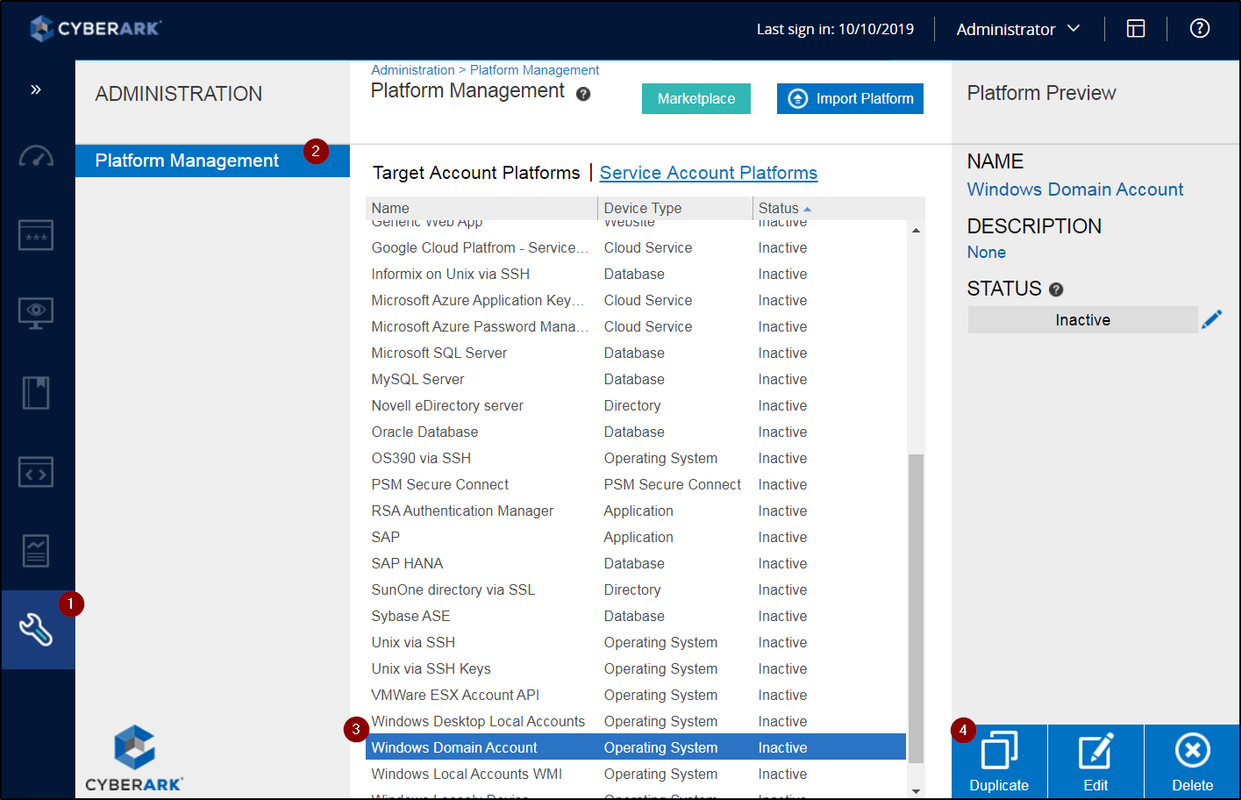Image resolution: width=1241 pixels, height=800 pixels.
Task: Select the OS390 via SSH row
Action: pyautogui.click(x=636, y=458)
